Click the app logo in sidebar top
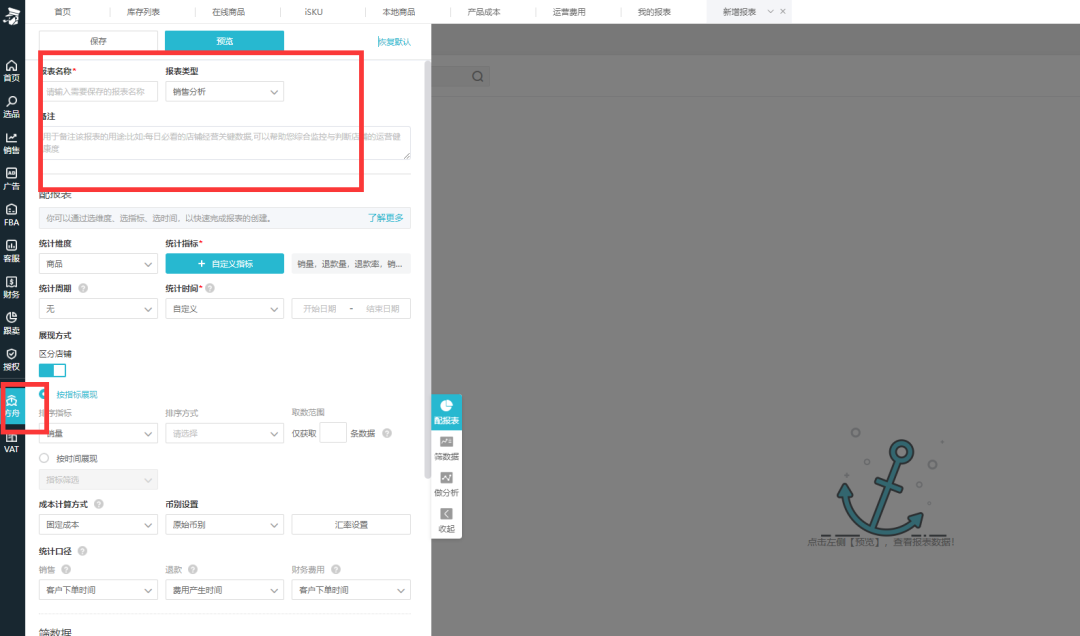This screenshot has height=636, width=1080. pyautogui.click(x=12, y=15)
